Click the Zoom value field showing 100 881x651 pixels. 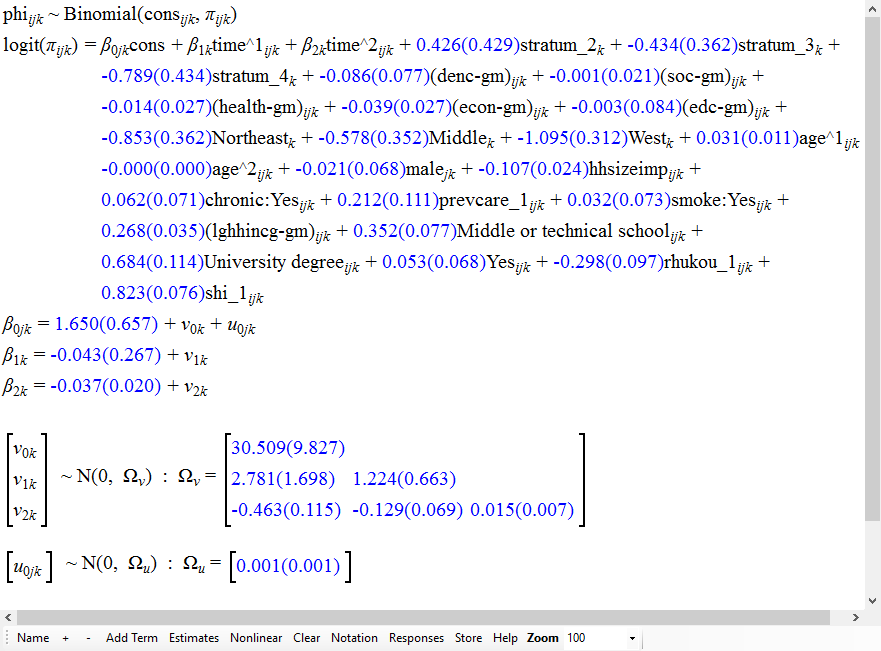click(592, 638)
